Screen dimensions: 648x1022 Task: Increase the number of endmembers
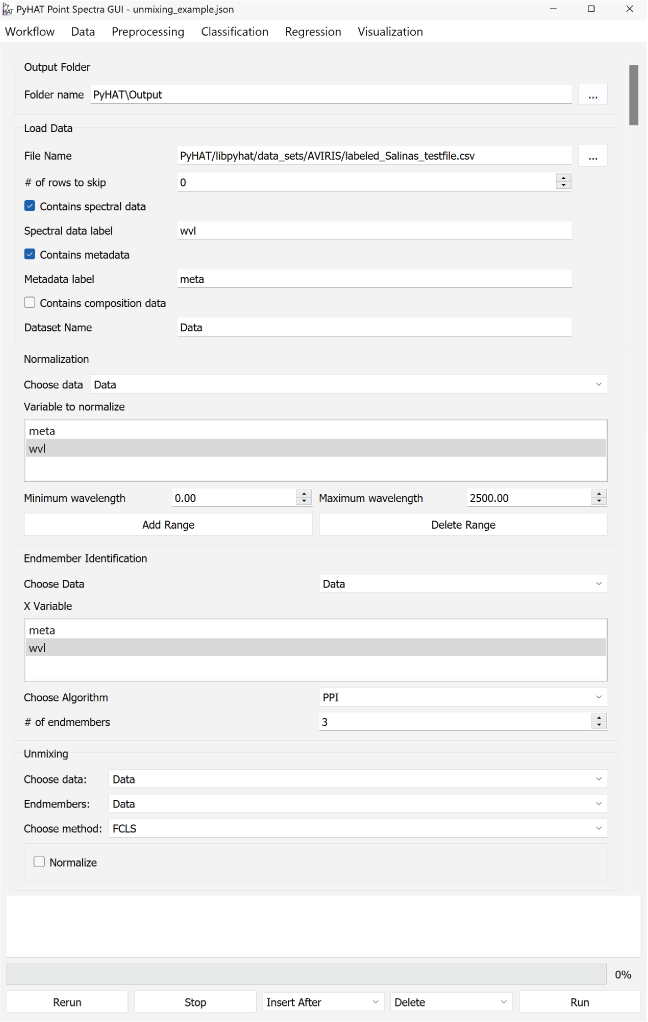[x=599, y=717]
